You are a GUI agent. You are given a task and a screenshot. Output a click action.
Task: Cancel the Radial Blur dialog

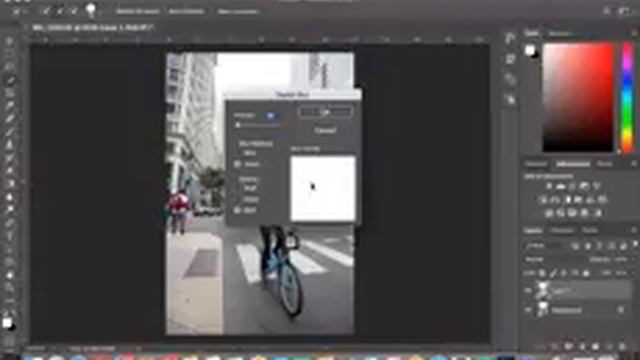click(325, 131)
